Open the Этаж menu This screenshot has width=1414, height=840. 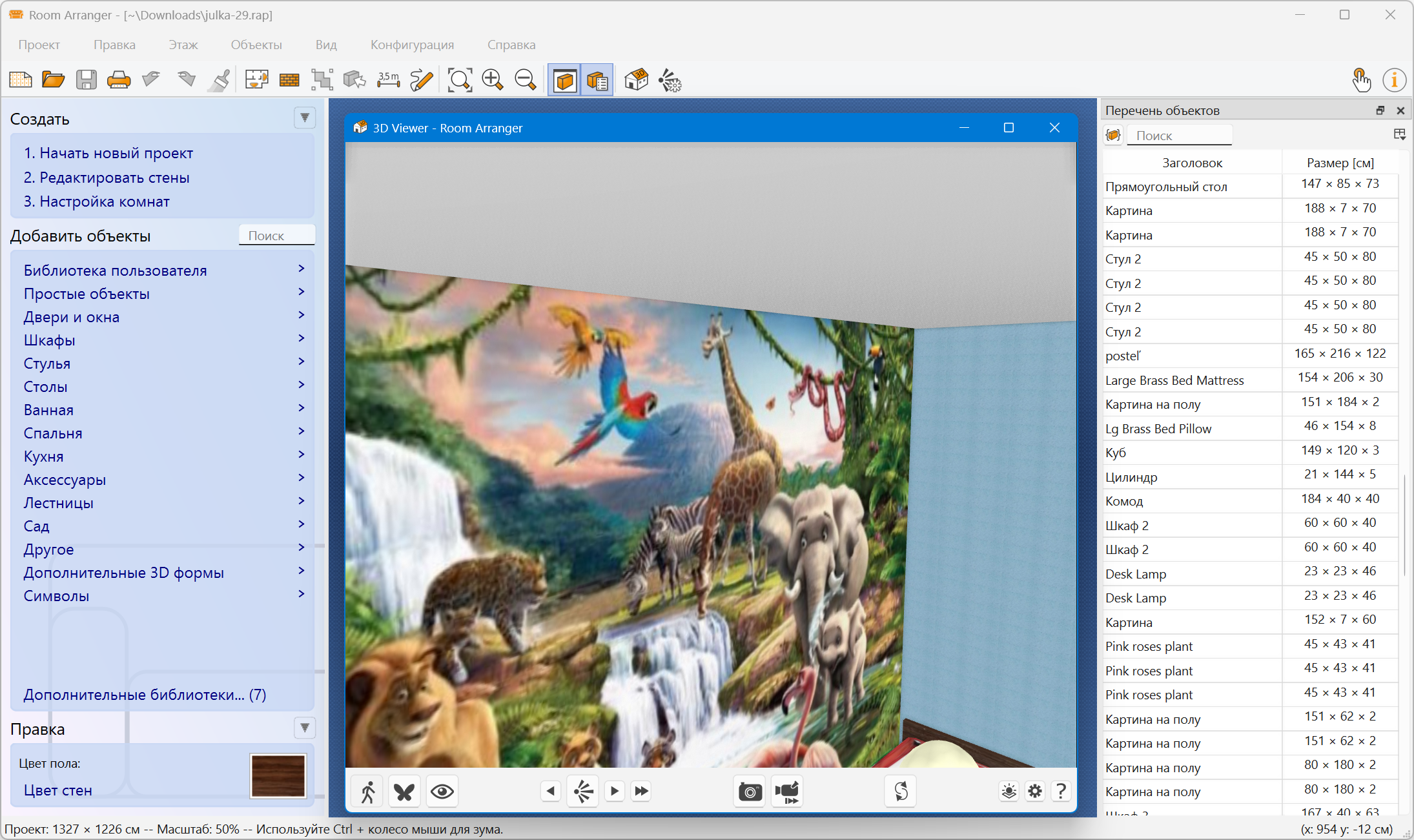point(183,45)
